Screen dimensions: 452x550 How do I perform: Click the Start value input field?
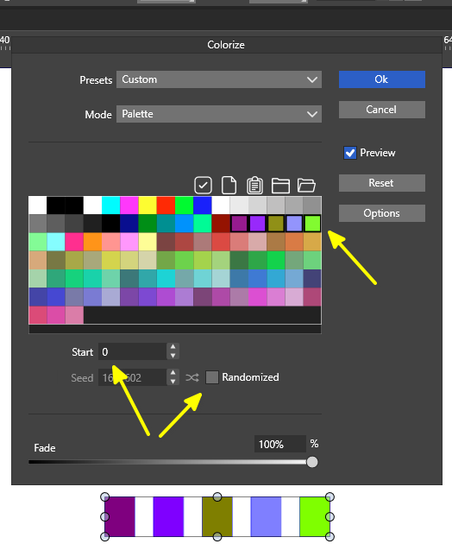(133, 351)
